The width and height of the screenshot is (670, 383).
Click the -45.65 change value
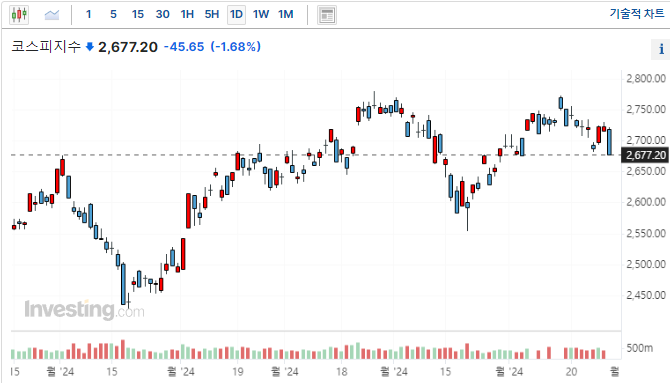click(x=184, y=47)
